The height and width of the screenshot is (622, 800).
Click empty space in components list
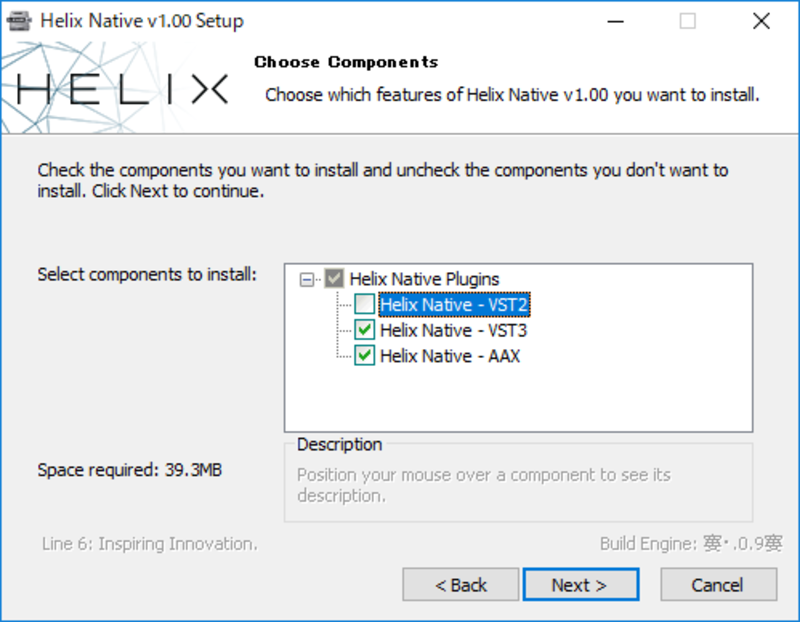(x=518, y=399)
